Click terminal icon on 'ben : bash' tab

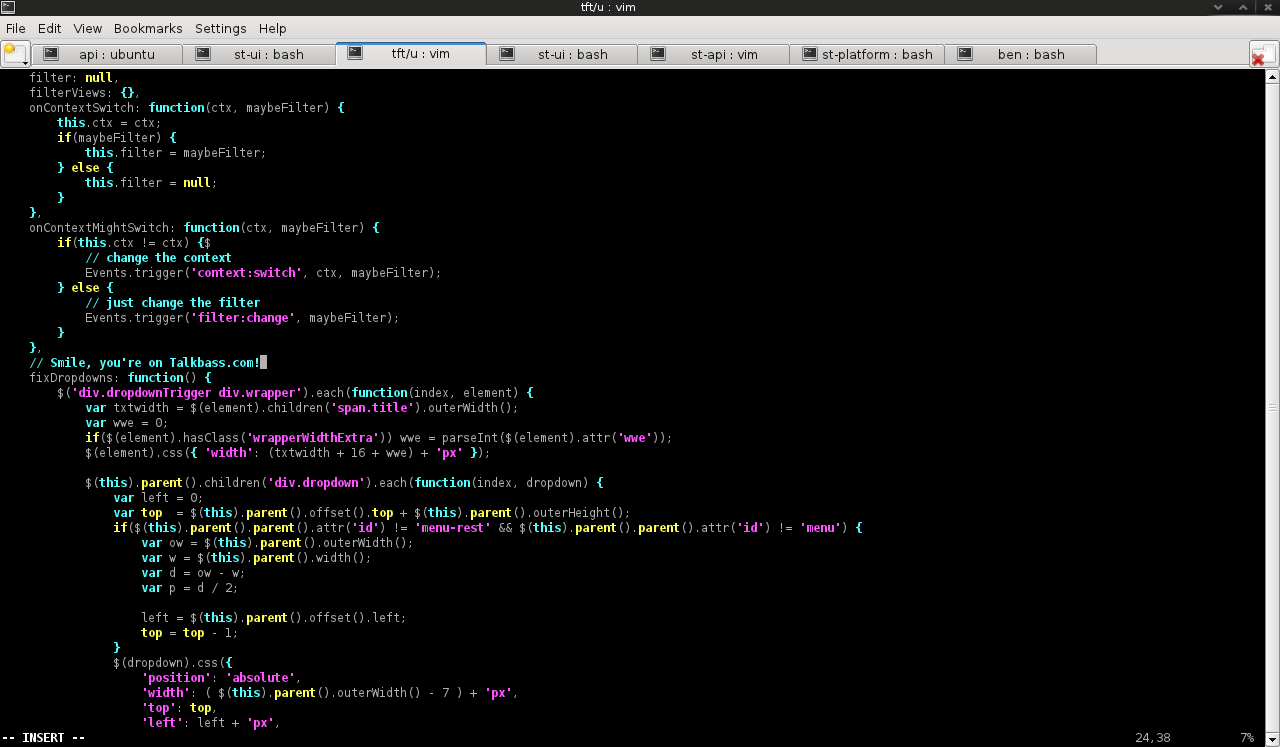pyautogui.click(x=965, y=54)
